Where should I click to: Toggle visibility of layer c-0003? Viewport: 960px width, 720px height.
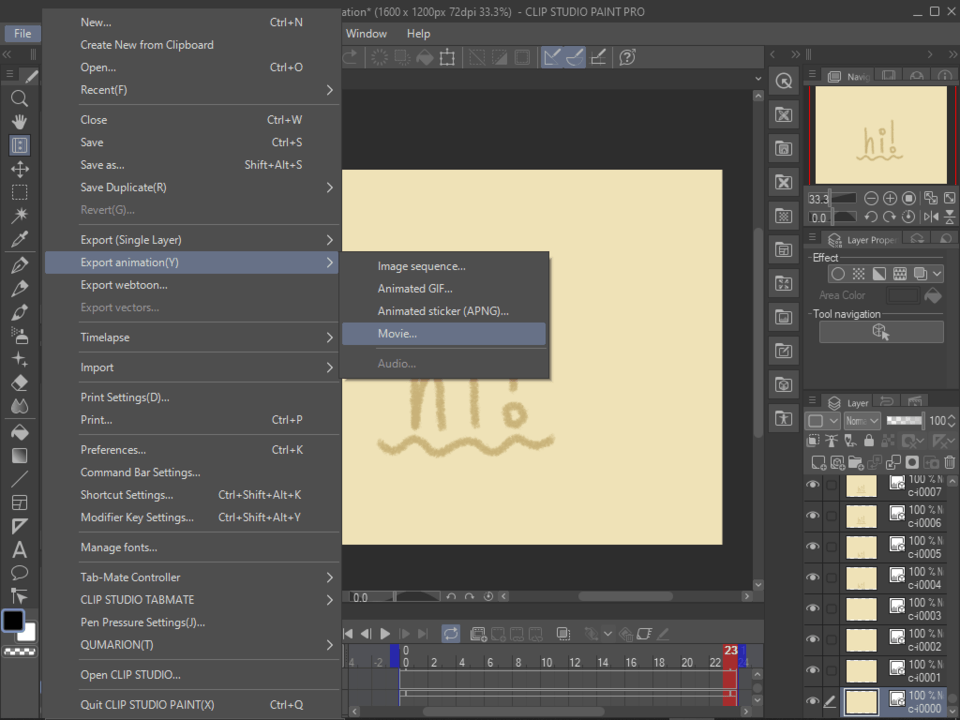813,608
